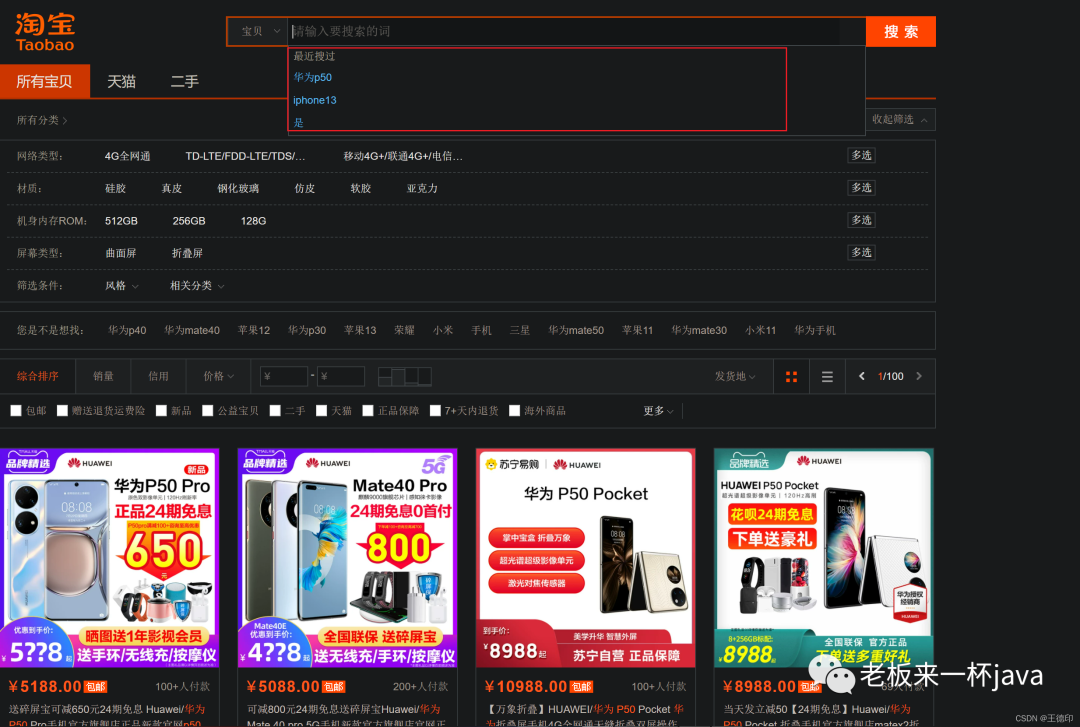Search suggestion 华为mate40
Viewport: 1080px width, 727px height.
[x=191, y=331]
